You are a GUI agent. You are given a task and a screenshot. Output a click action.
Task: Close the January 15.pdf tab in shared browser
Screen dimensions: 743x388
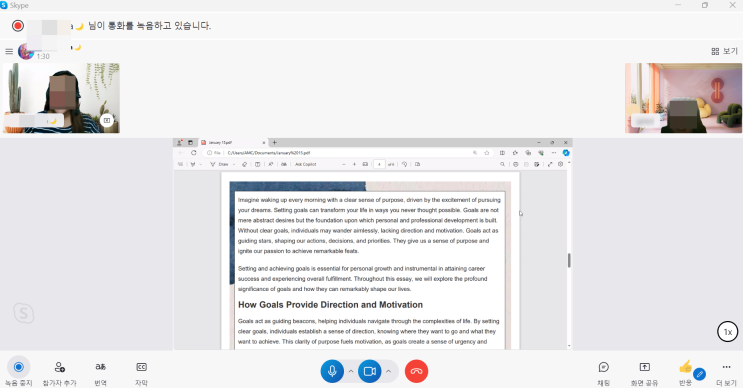(264, 143)
